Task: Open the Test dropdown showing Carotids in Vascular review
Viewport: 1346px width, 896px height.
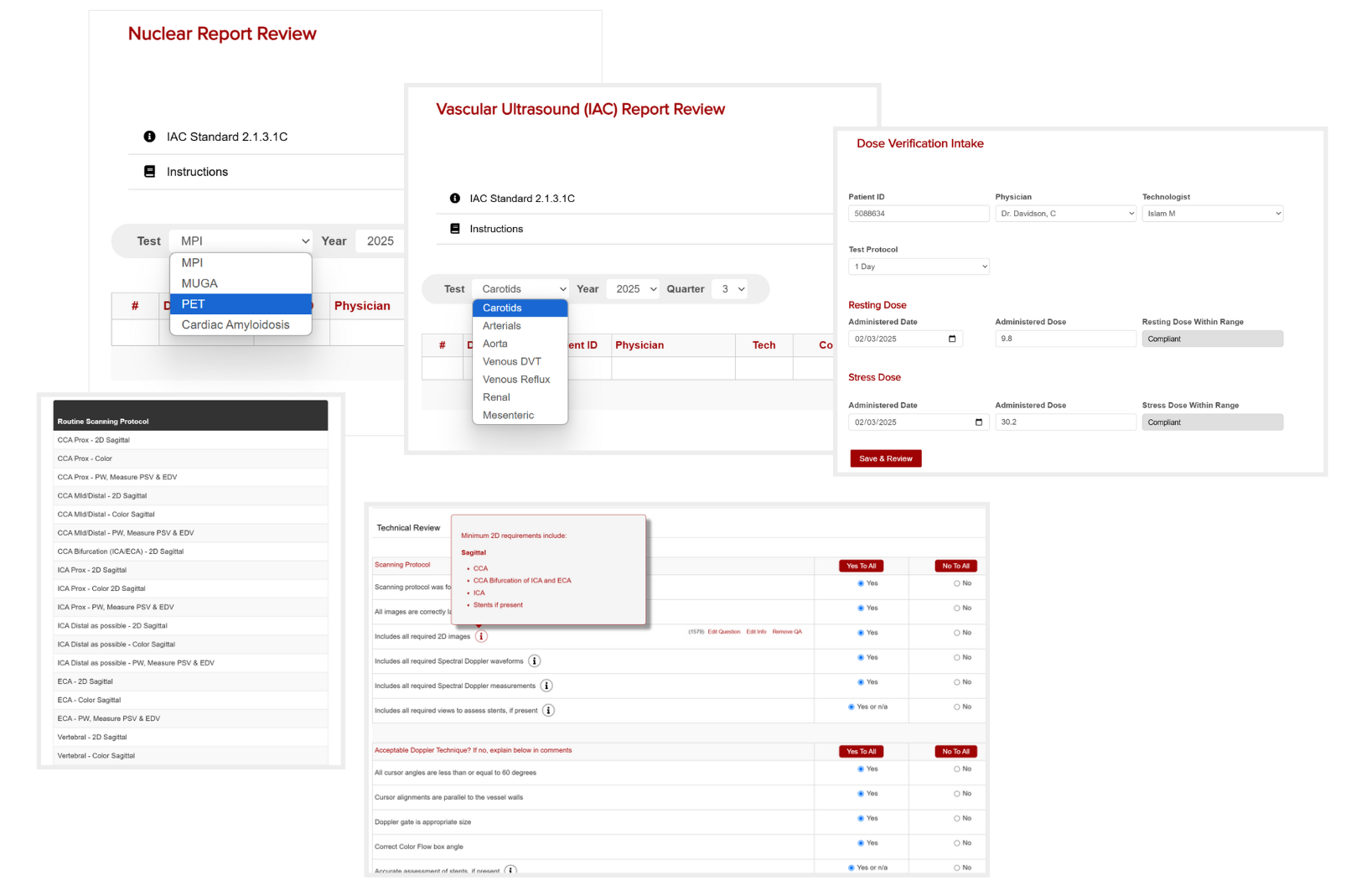Action: point(520,289)
